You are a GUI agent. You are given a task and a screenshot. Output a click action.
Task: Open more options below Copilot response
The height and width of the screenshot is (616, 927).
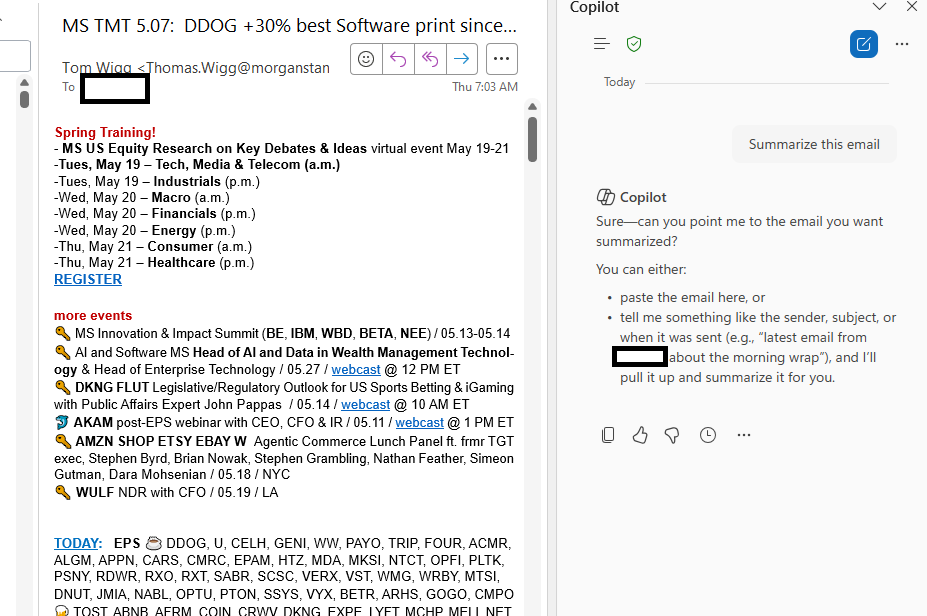pyautogui.click(x=744, y=435)
